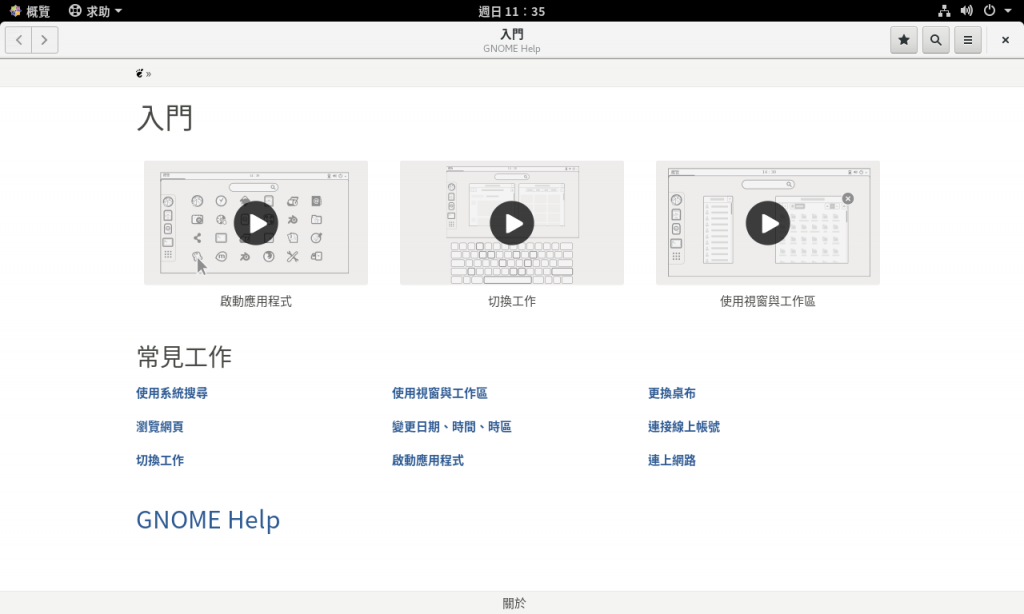Open the 連接線上帳號 link
Image resolution: width=1024 pixels, height=614 pixels.
click(x=684, y=427)
